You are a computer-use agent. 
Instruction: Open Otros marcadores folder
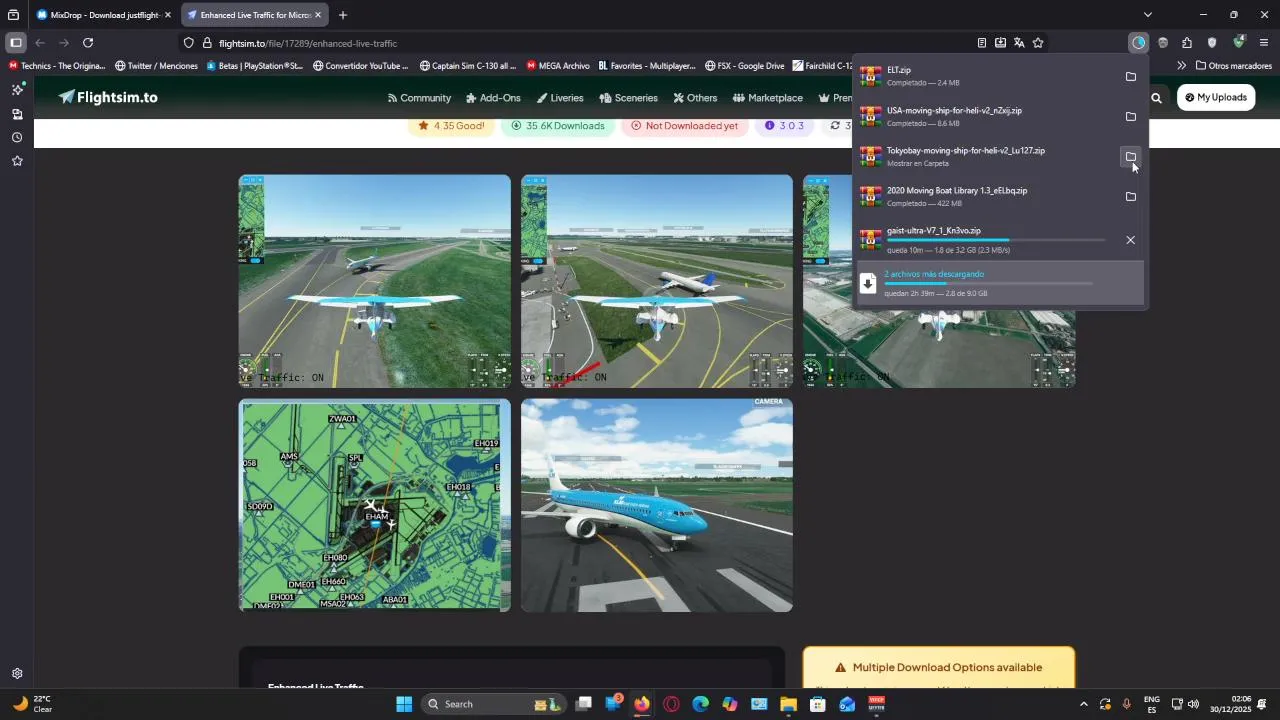coord(1234,66)
